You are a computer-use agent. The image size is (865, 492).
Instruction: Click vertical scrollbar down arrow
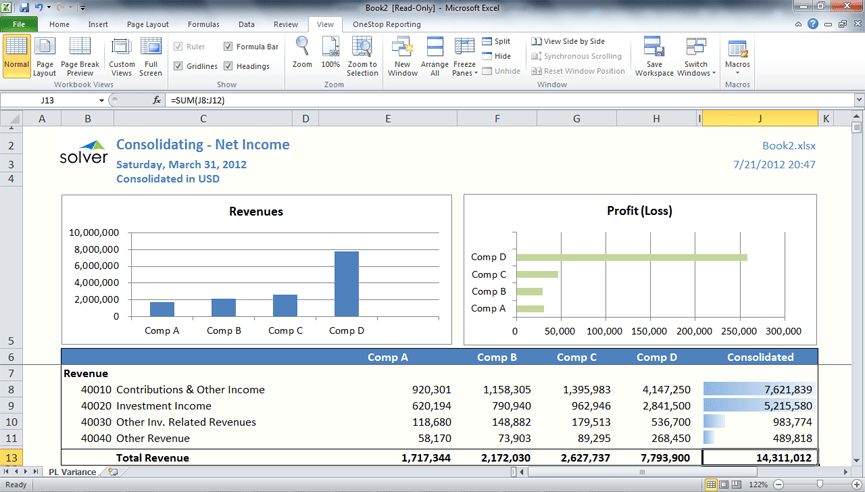coord(856,460)
